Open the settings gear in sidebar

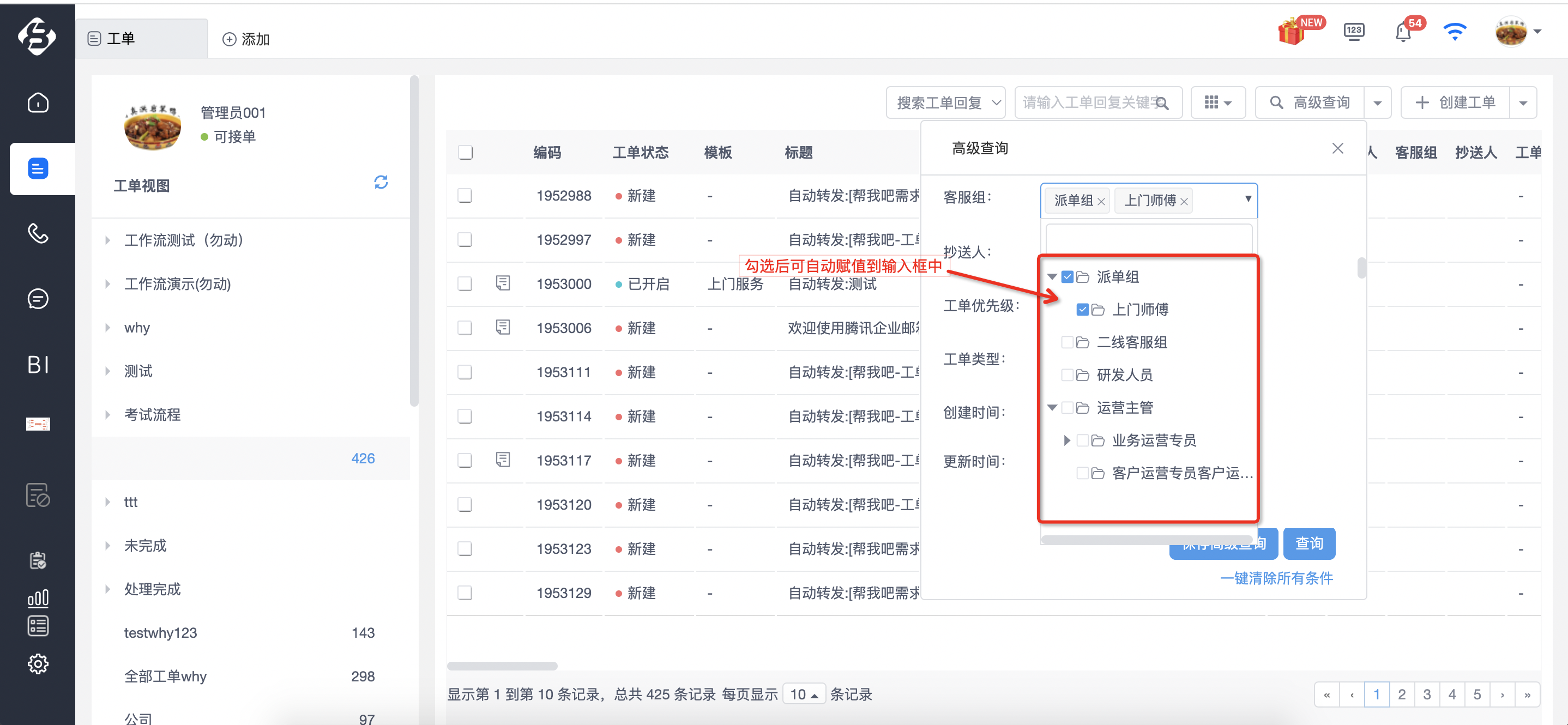(x=38, y=663)
